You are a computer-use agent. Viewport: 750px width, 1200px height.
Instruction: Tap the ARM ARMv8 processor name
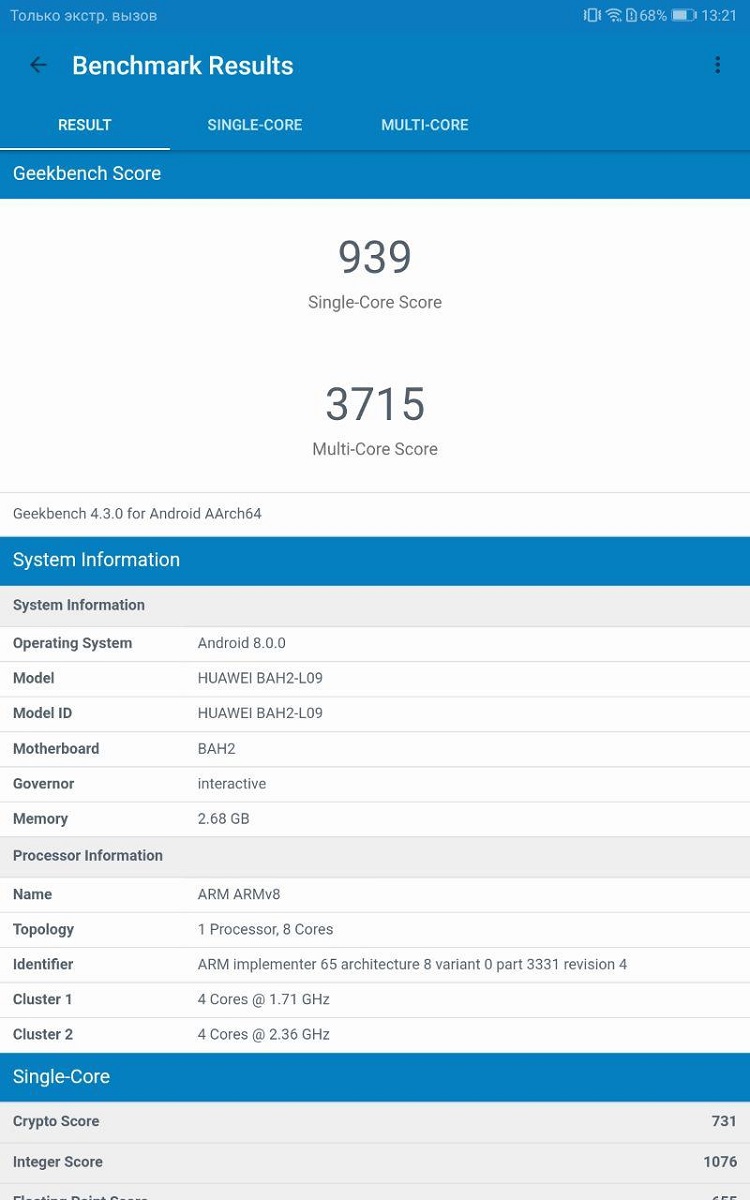241,894
